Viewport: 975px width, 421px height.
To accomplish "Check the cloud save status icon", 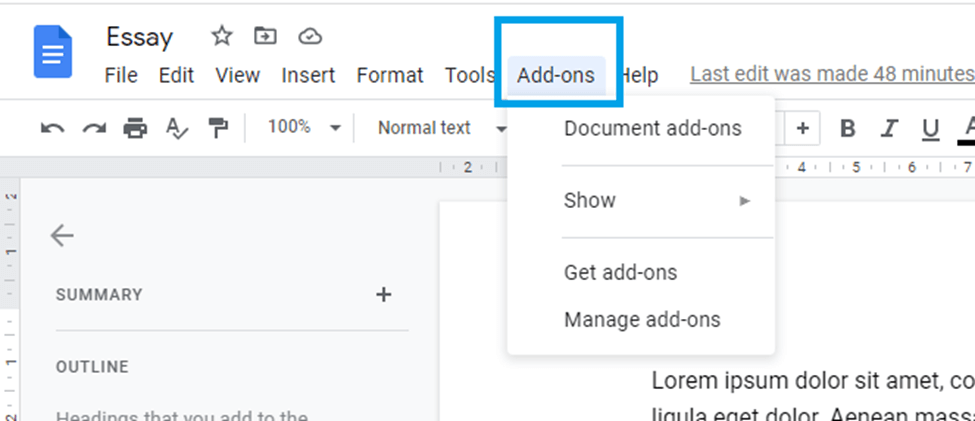I will pos(310,37).
